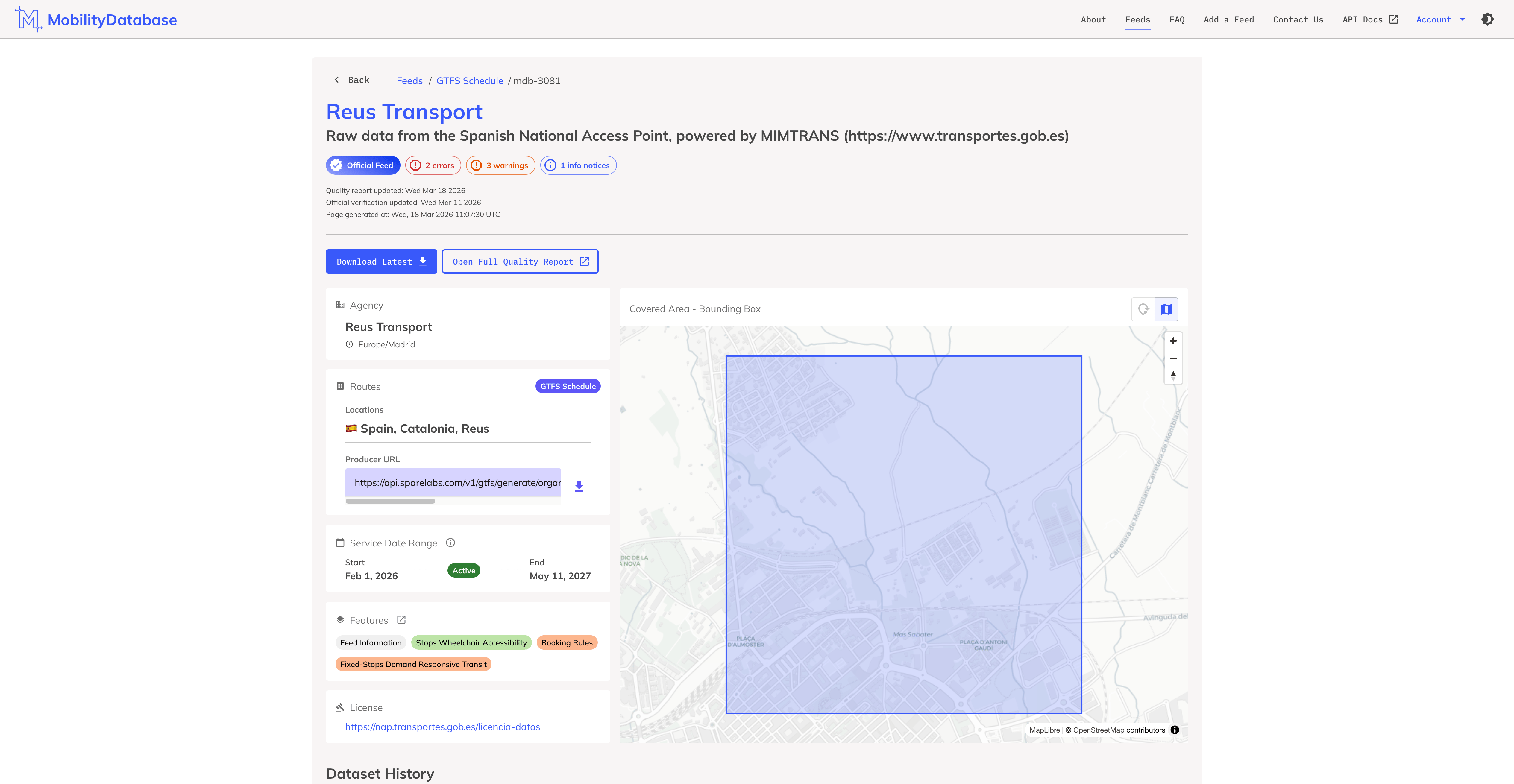
Task: Click the MobilityDatabase logo
Action: point(96,19)
